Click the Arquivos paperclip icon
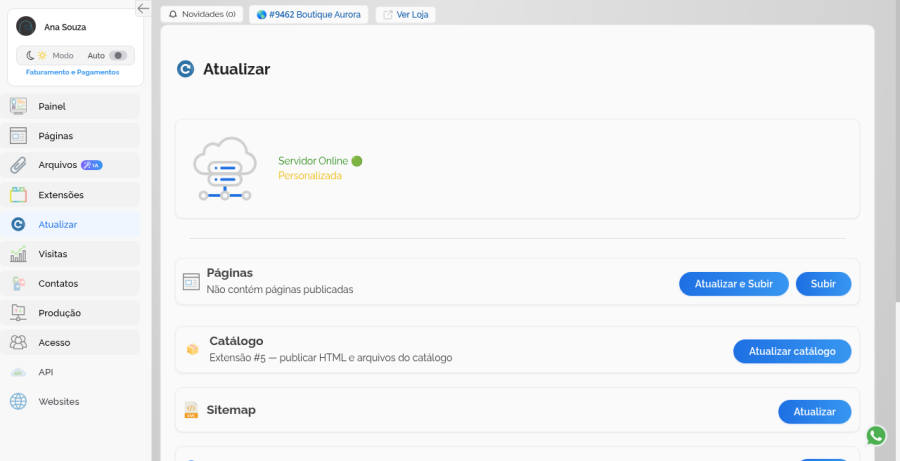Viewport: 900px width, 461px height. (x=18, y=165)
